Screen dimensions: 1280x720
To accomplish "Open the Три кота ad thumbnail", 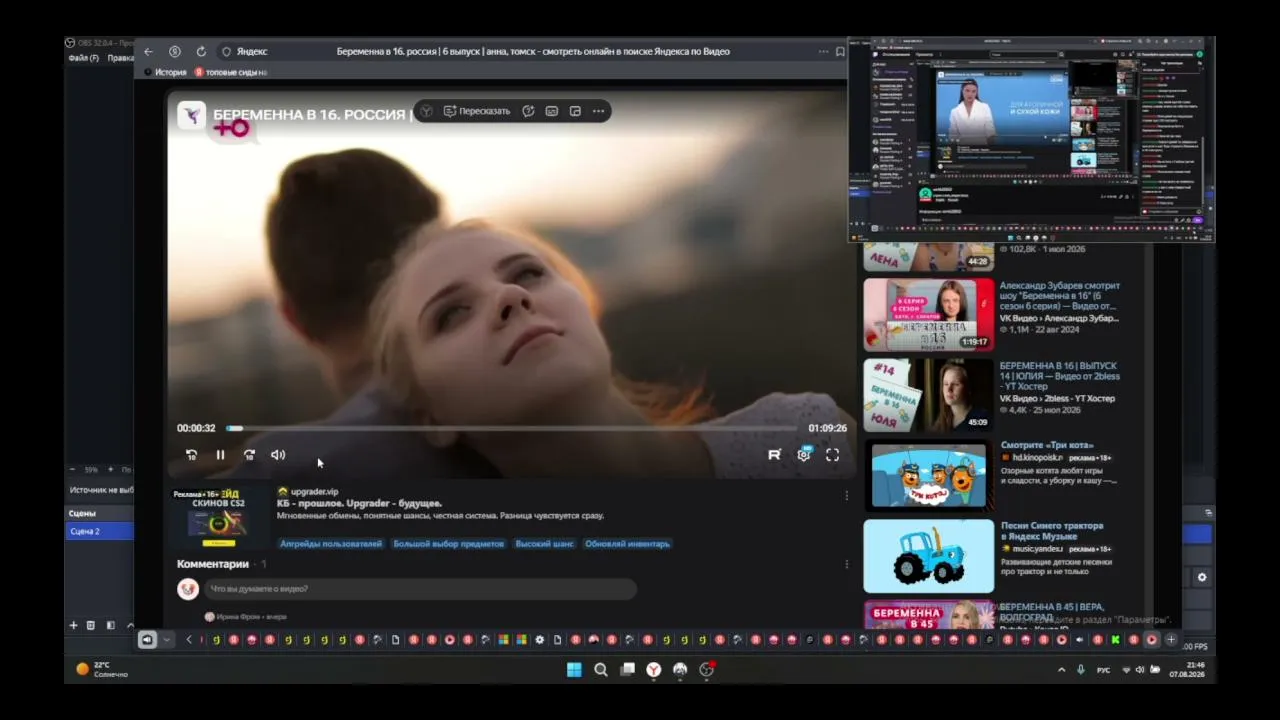I will 929,475.
